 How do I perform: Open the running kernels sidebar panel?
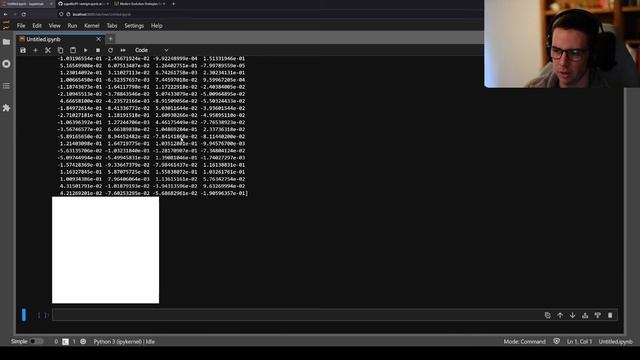click(6, 64)
